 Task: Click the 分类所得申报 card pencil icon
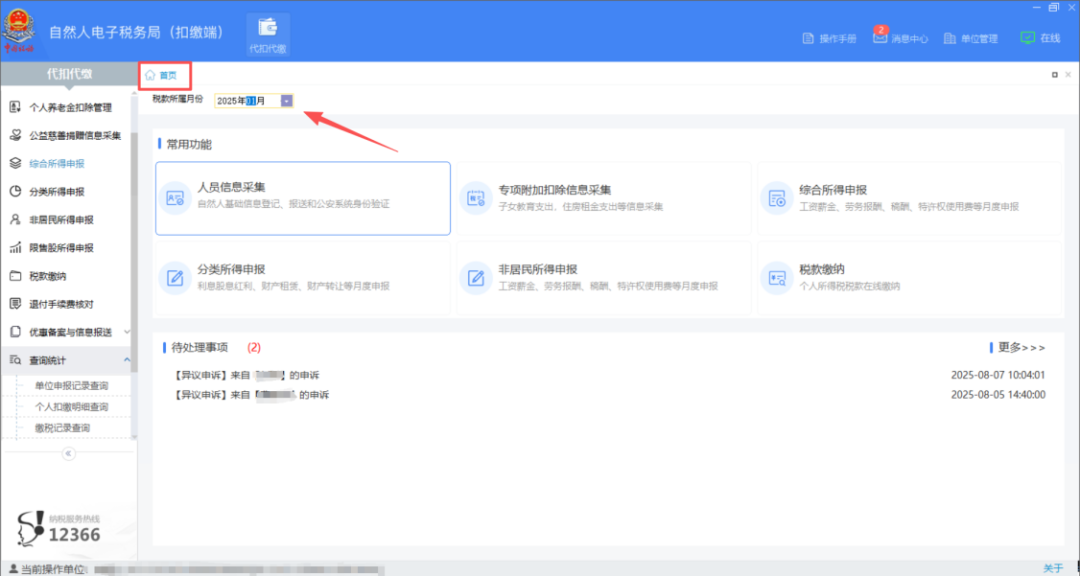(x=176, y=278)
